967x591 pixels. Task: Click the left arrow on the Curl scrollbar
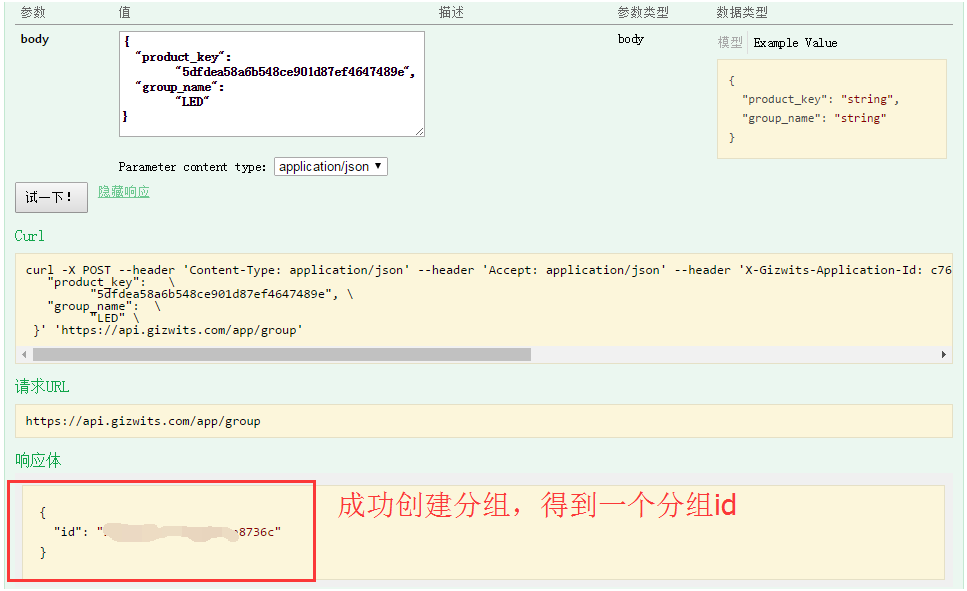pos(23,353)
